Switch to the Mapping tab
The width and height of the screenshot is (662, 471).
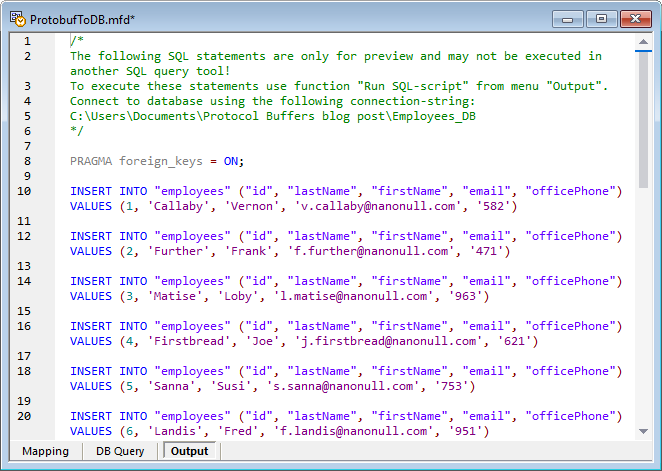tap(45, 451)
